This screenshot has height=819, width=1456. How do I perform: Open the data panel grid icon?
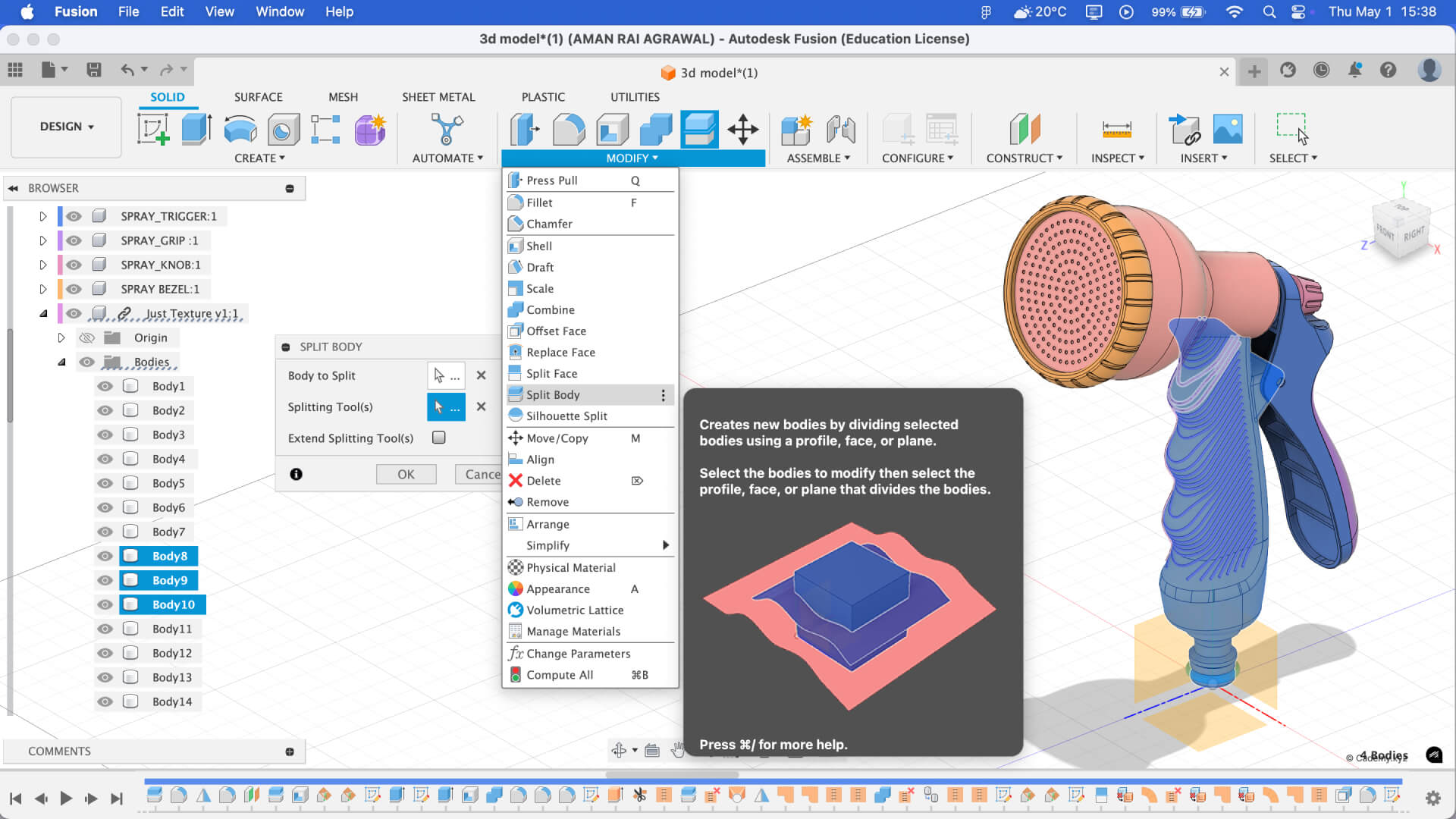point(15,70)
